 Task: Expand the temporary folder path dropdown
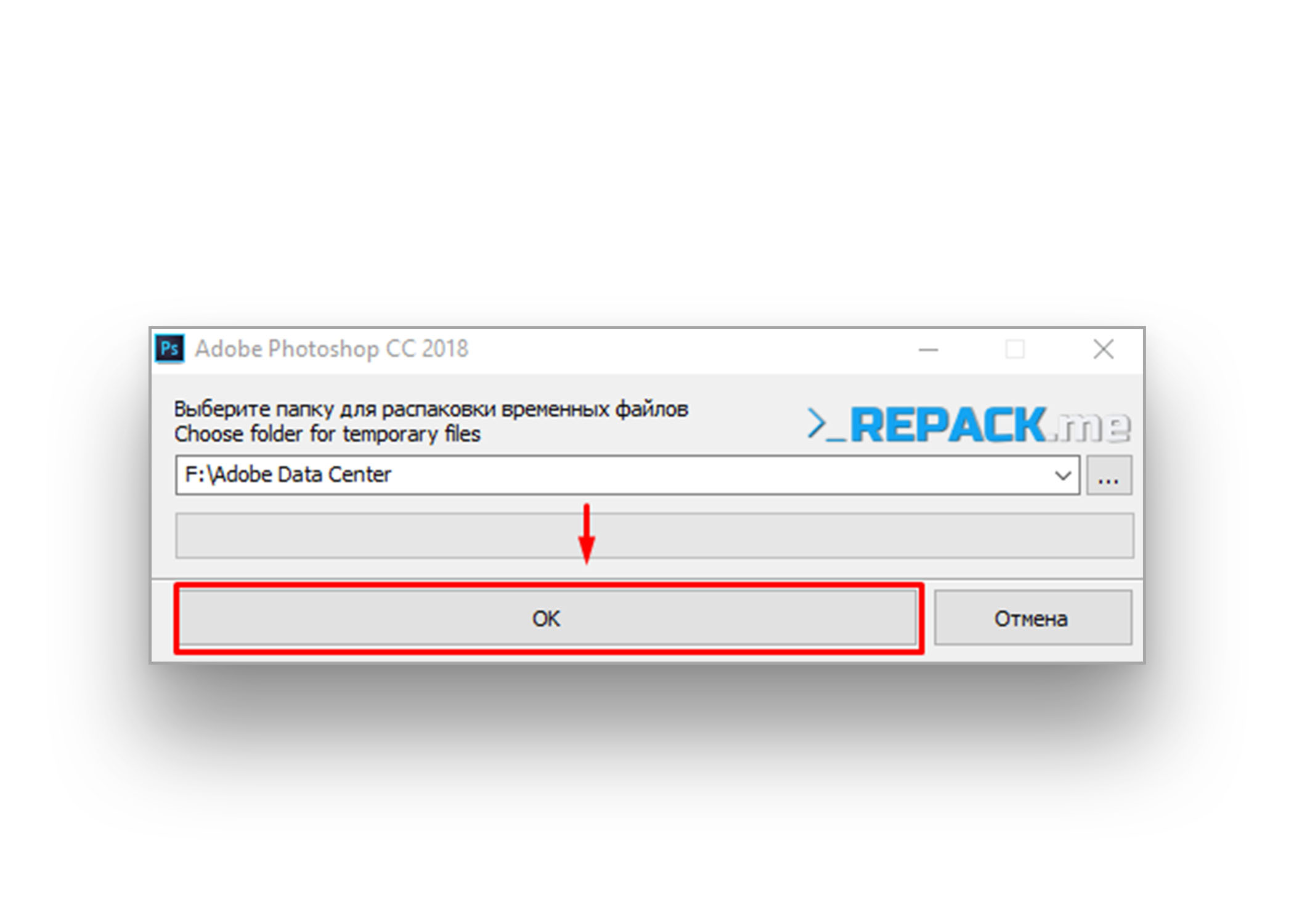point(1062,476)
